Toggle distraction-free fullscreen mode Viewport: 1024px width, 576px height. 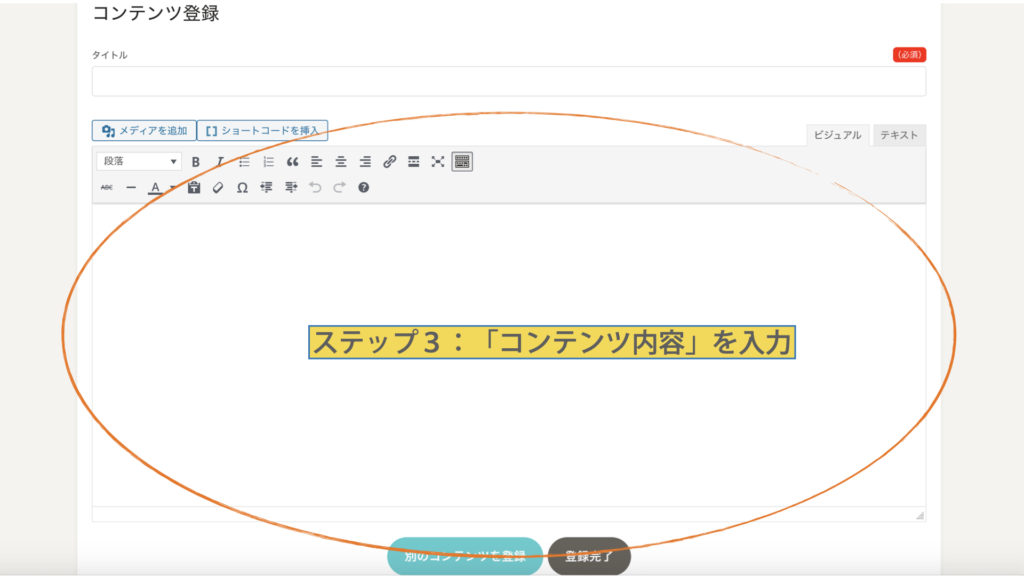pyautogui.click(x=438, y=162)
